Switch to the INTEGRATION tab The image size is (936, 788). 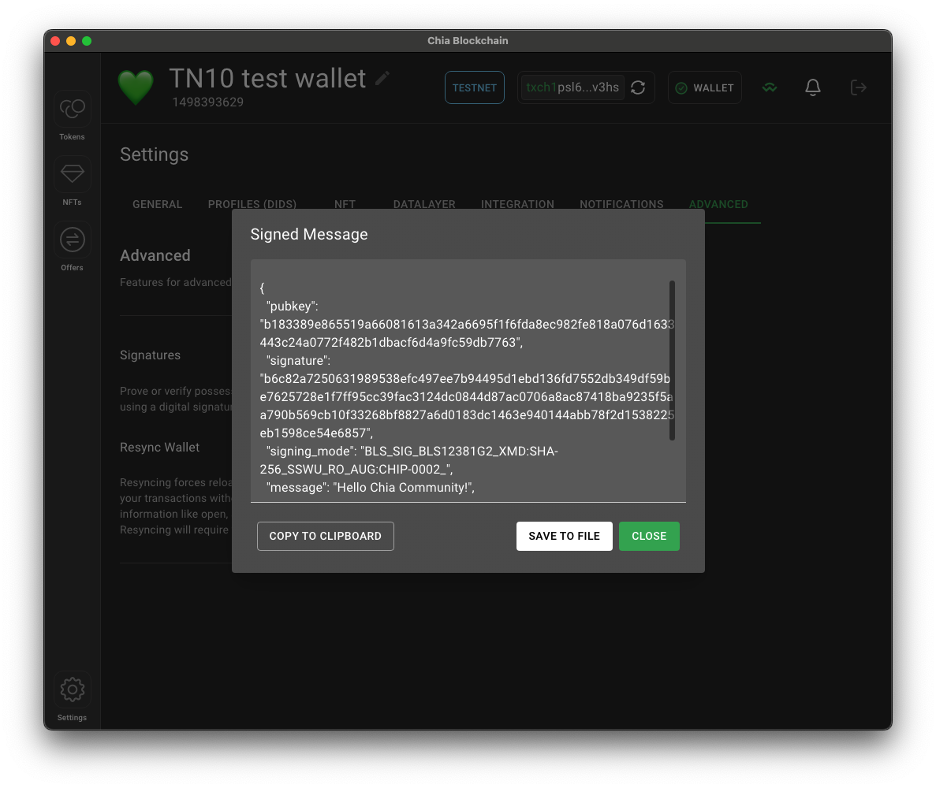pyautogui.click(x=518, y=204)
